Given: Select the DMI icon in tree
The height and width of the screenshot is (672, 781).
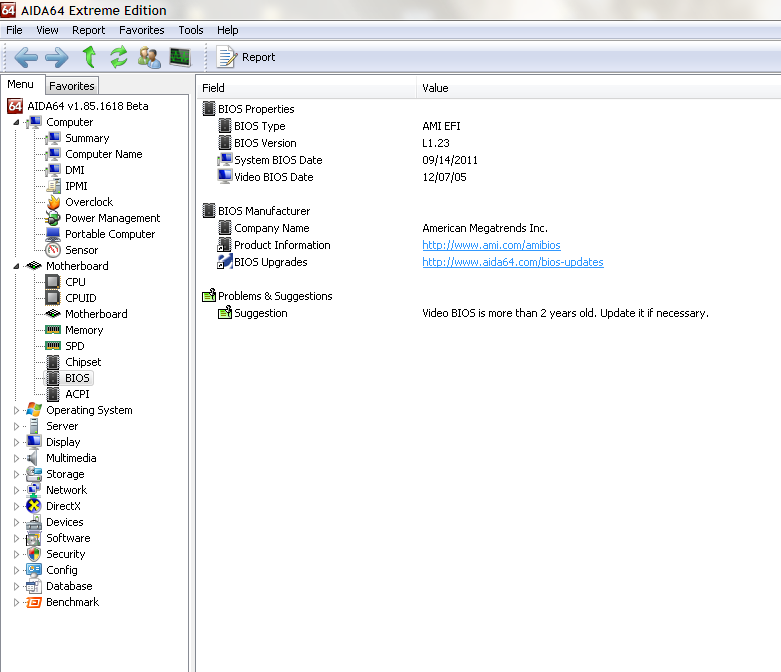Looking at the screenshot, I should tap(53, 170).
